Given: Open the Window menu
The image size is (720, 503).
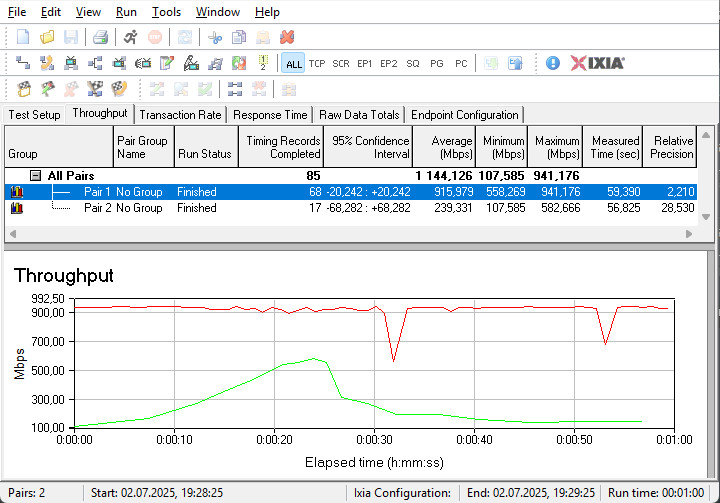Looking at the screenshot, I should tap(218, 12).
